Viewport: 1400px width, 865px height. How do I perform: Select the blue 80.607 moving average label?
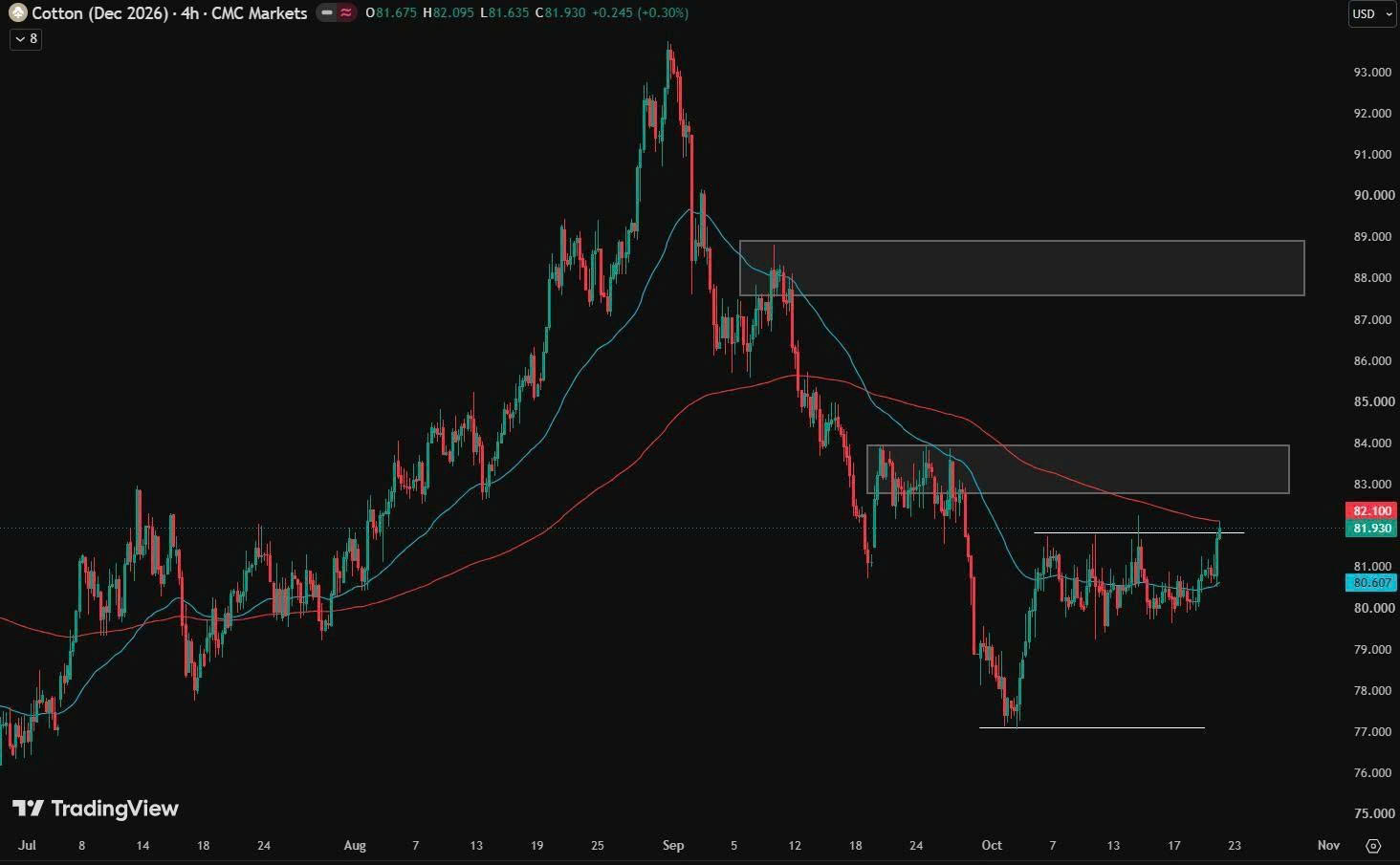pyautogui.click(x=1371, y=583)
